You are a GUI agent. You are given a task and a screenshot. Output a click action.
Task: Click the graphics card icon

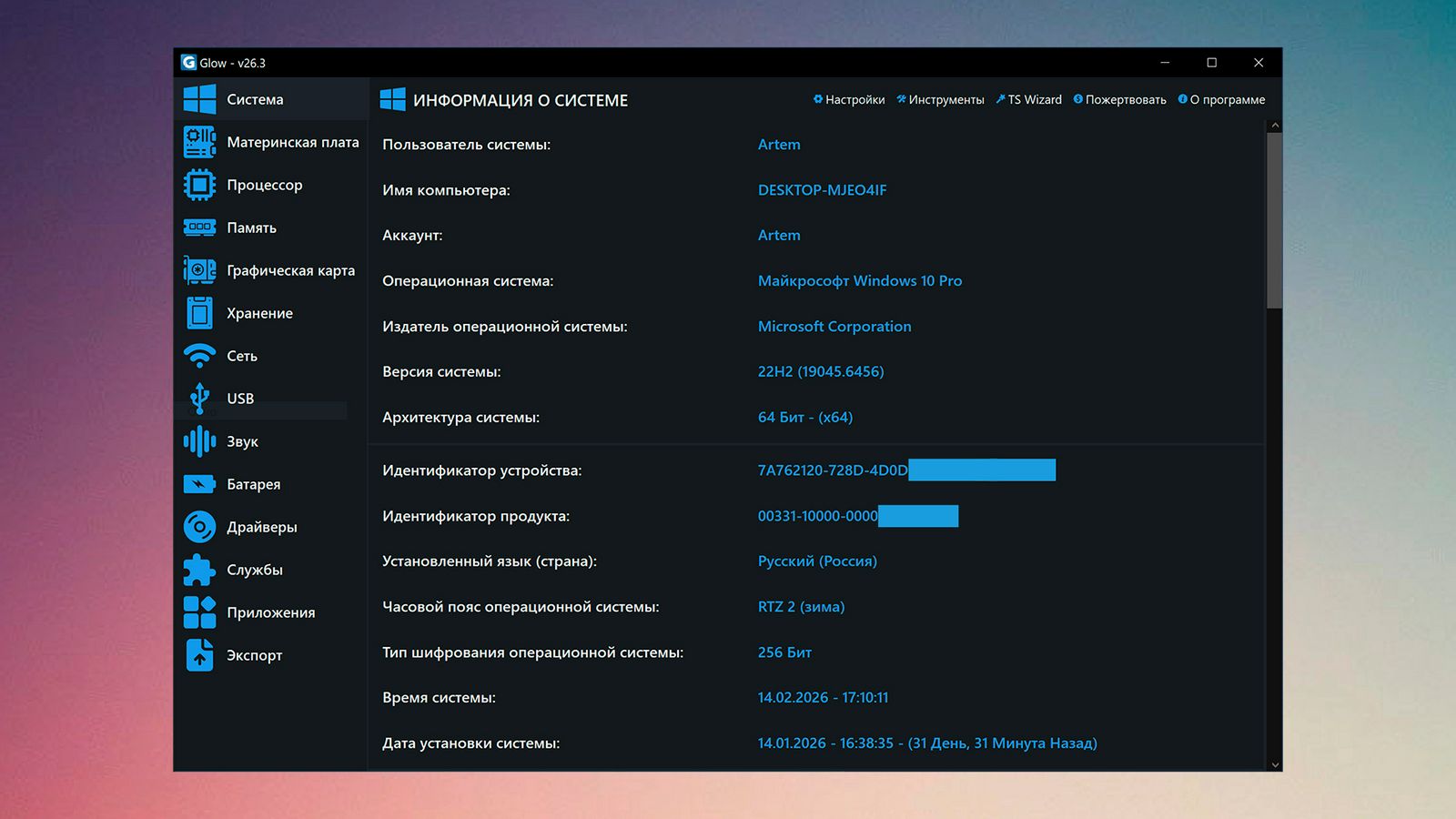(x=199, y=270)
